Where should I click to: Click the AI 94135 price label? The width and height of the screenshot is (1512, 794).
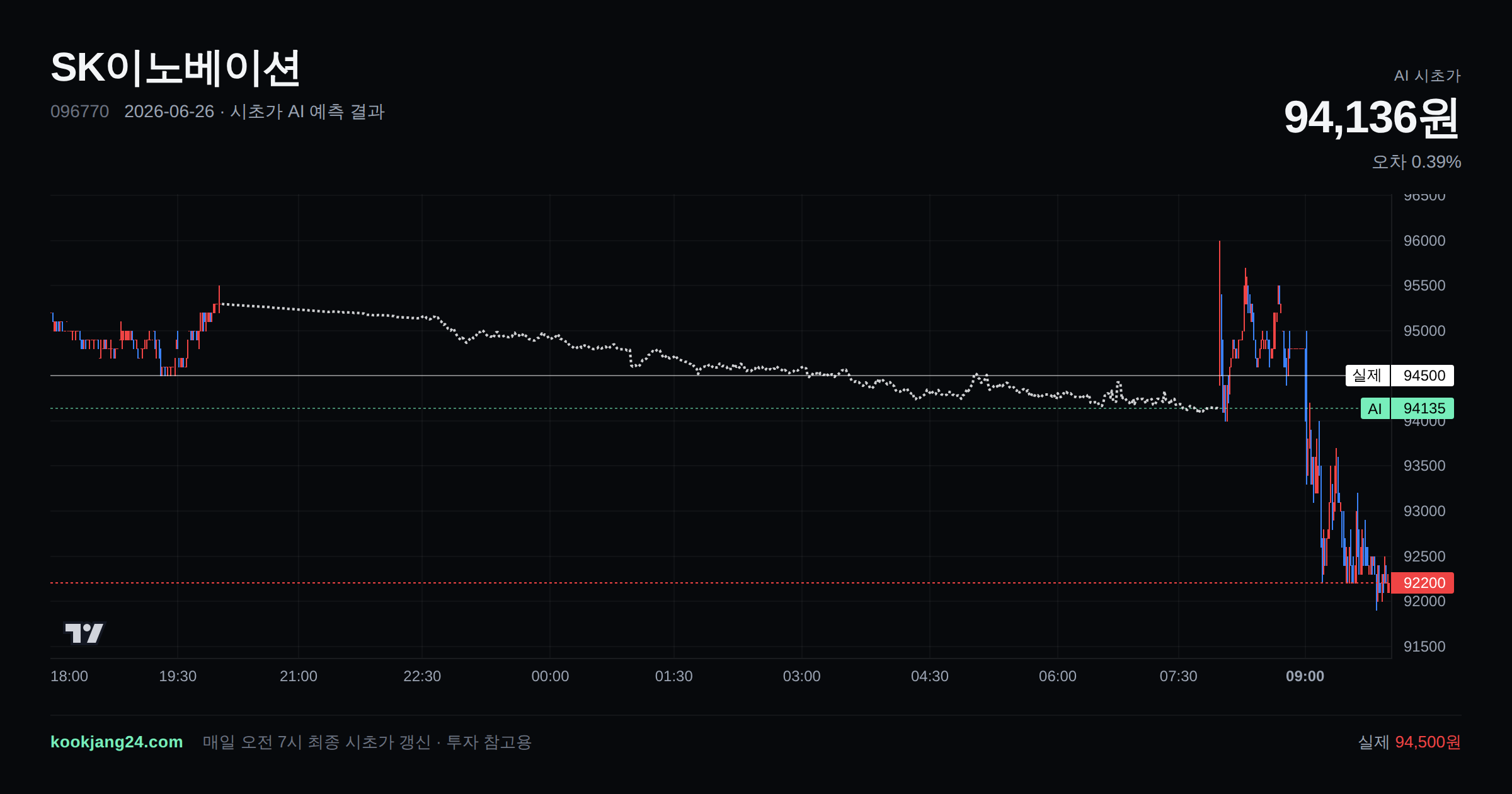click(x=1407, y=408)
